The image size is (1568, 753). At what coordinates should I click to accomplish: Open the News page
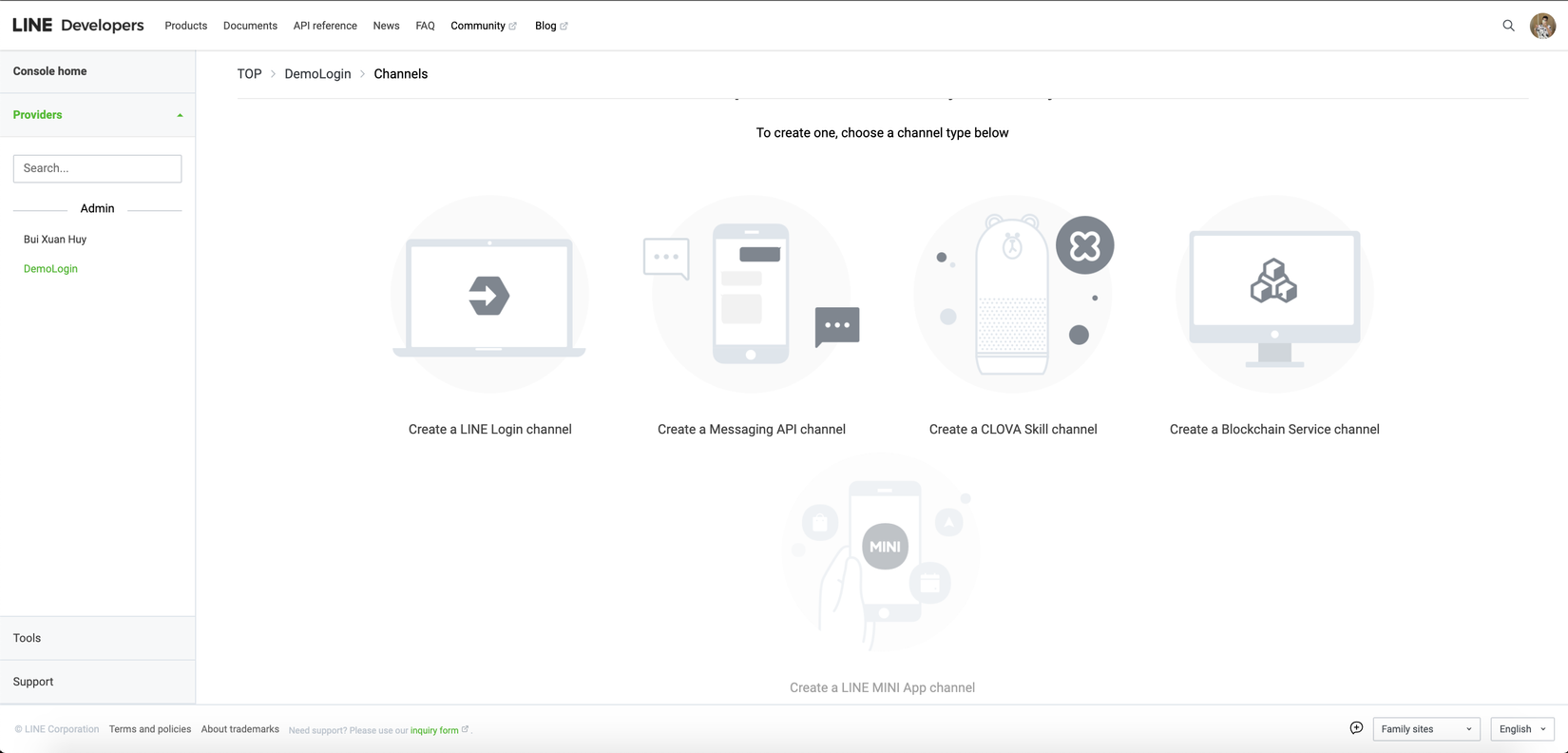coord(386,26)
